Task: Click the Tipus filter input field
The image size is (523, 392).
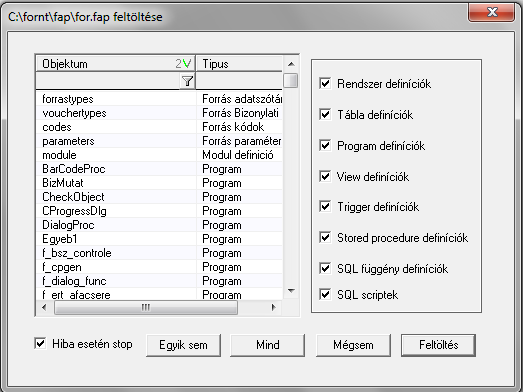Action: [x=239, y=81]
